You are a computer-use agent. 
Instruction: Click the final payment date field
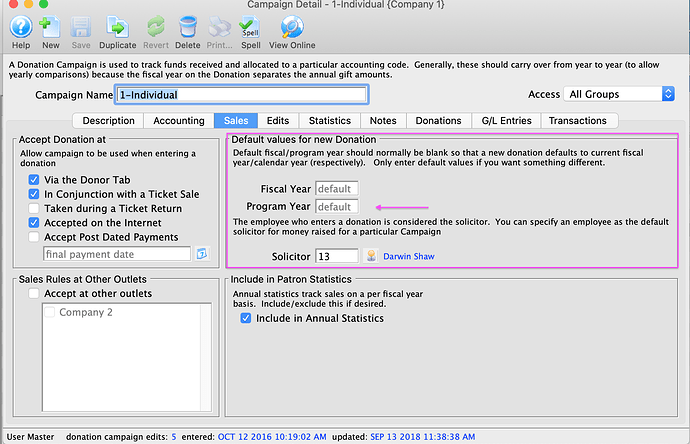[x=117, y=254]
